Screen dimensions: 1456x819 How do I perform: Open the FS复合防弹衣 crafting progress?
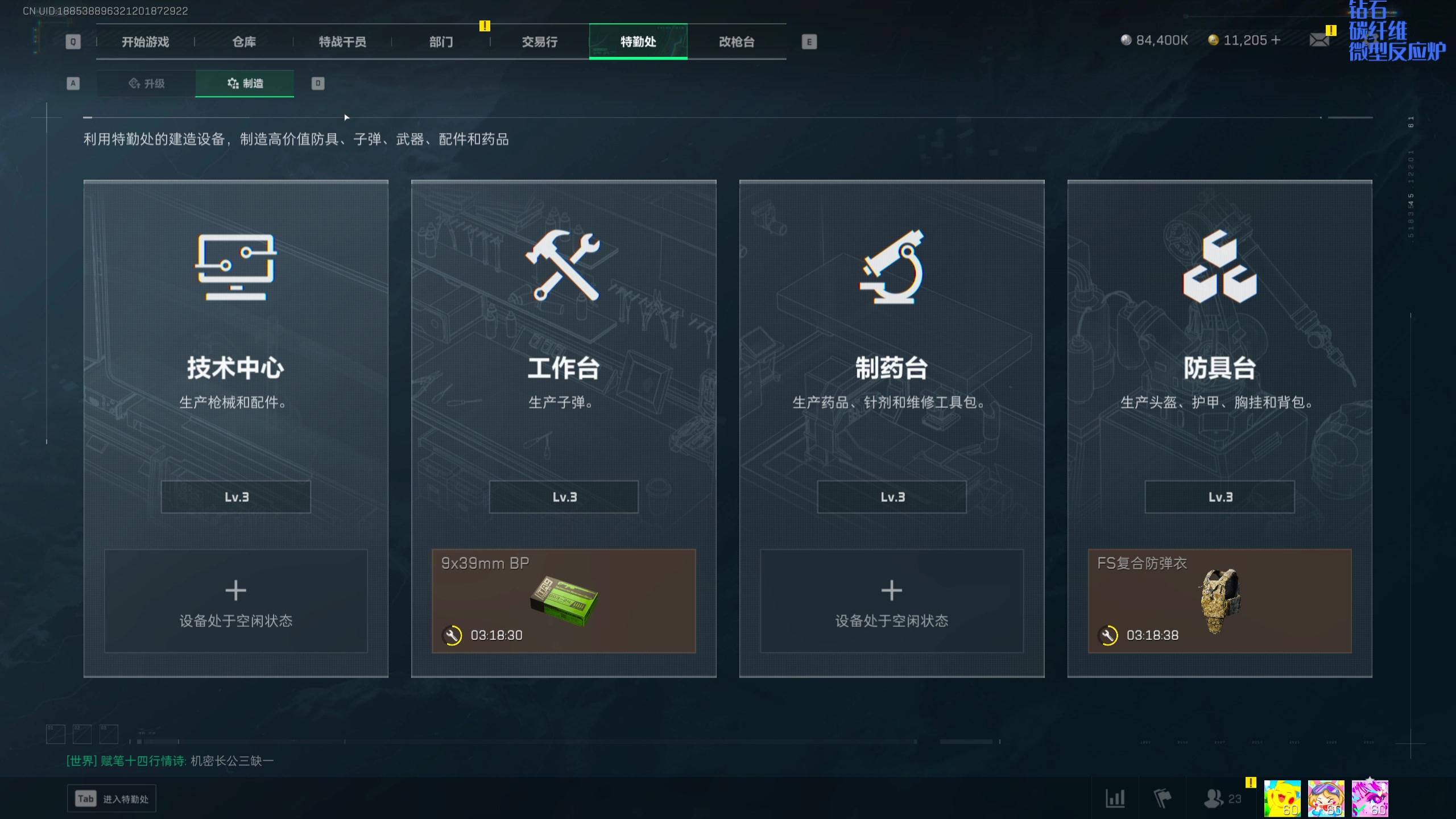pos(1219,601)
